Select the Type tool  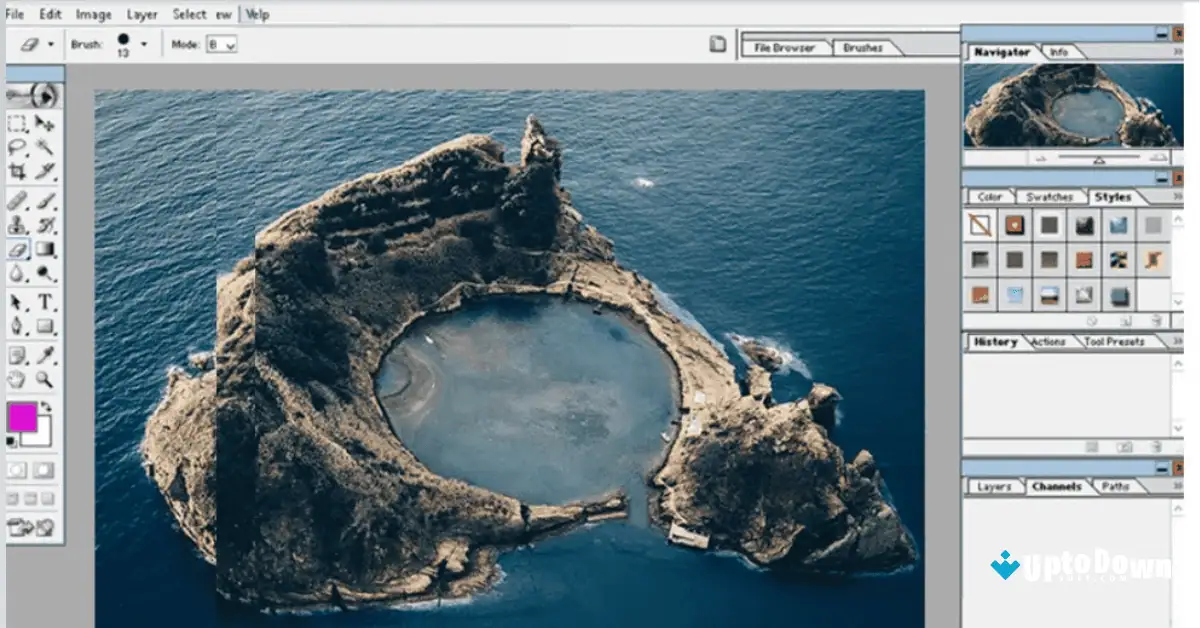coord(43,300)
